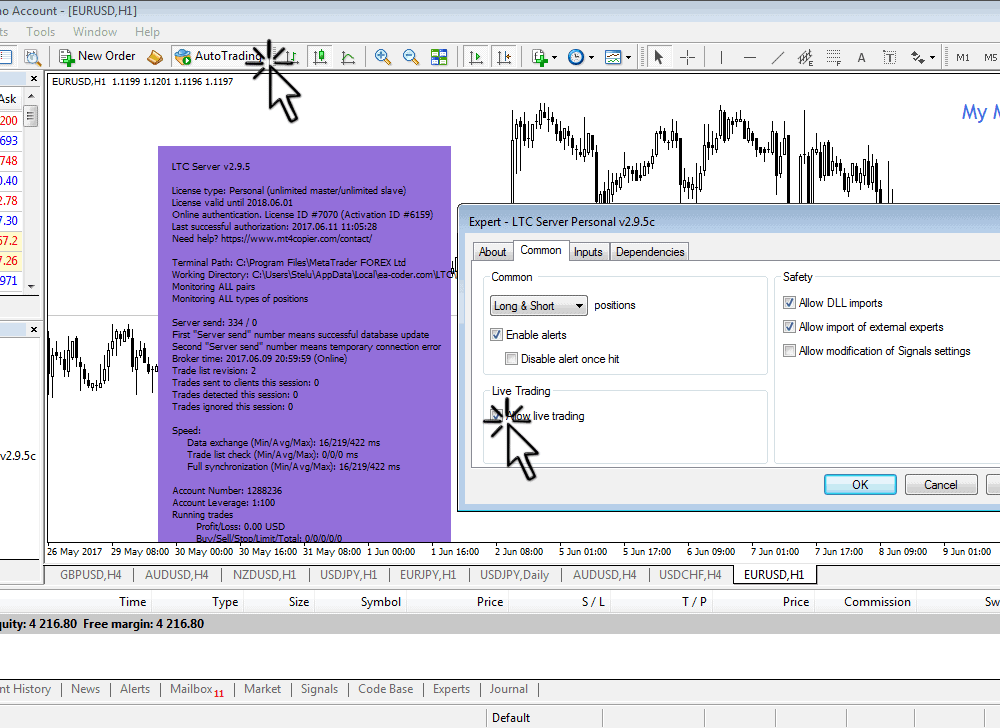Enable Allow modification of Signals settings

(x=790, y=351)
